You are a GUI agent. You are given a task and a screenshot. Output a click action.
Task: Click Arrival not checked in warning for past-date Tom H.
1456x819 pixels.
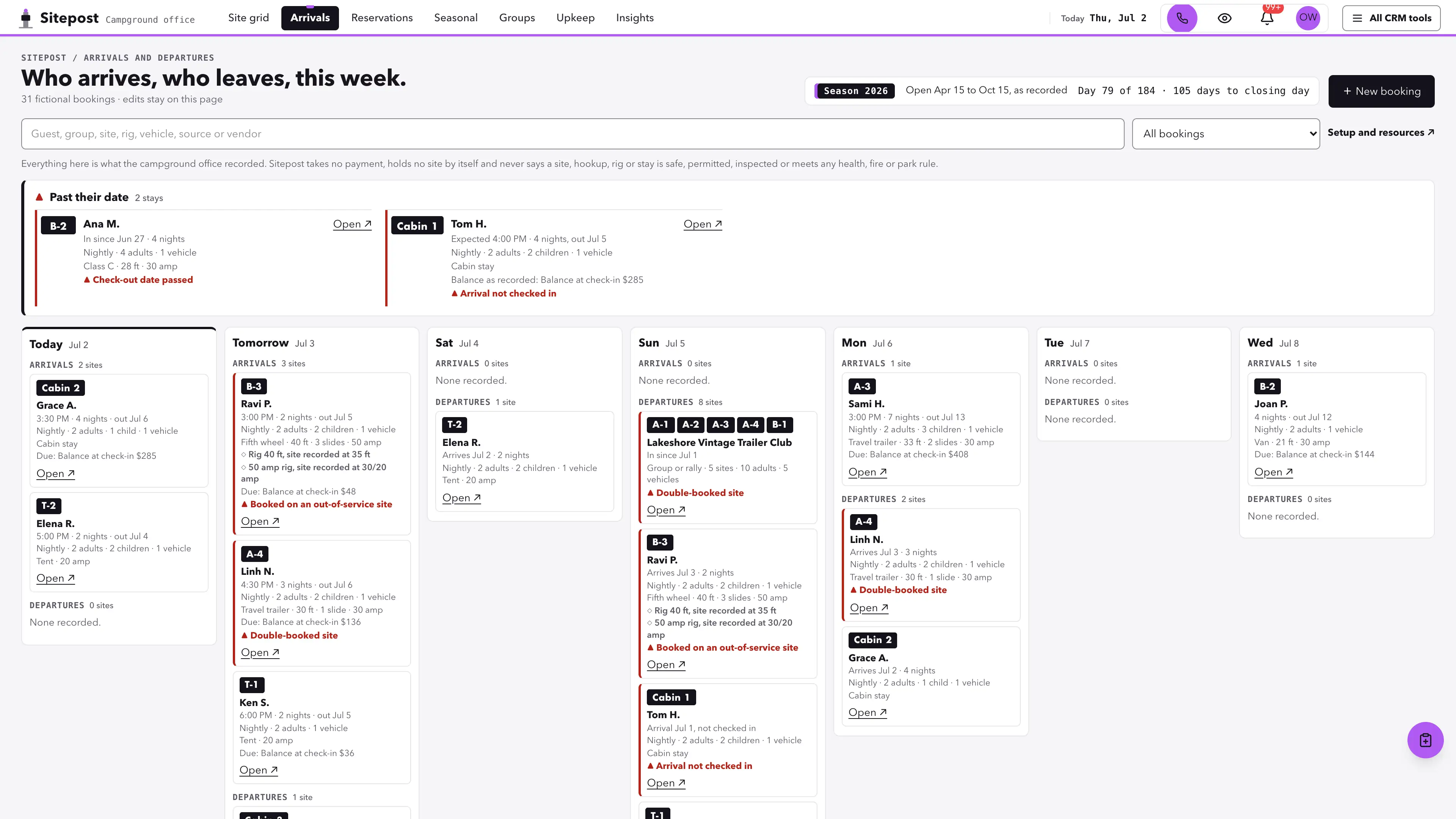click(504, 293)
